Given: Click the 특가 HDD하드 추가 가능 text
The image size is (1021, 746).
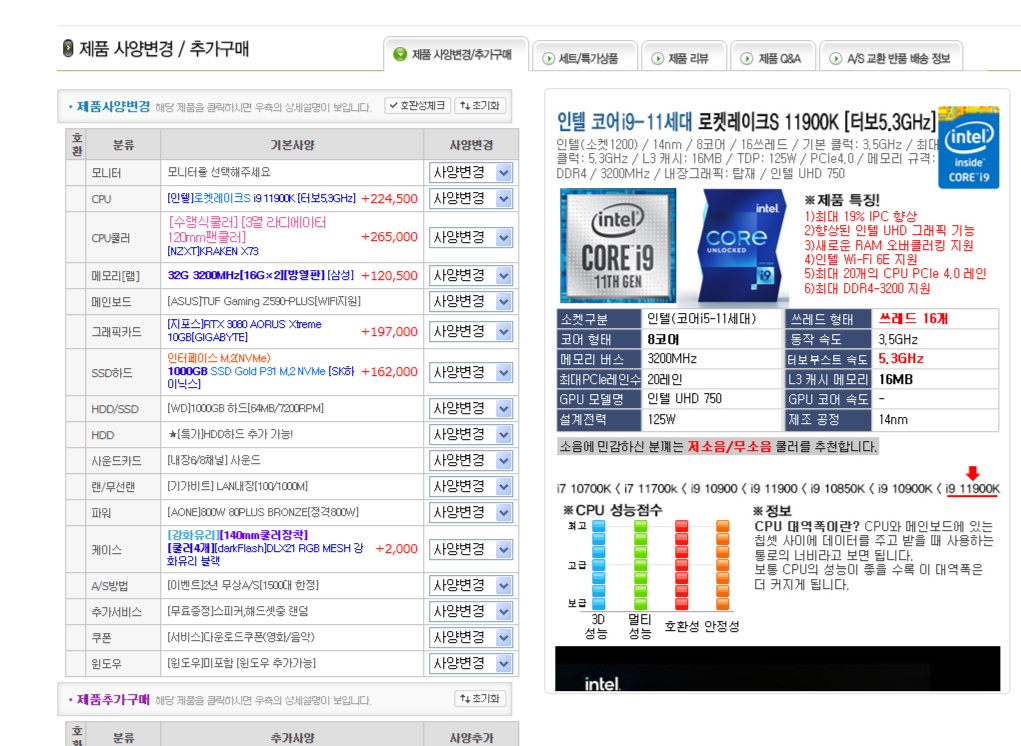Looking at the screenshot, I should pyautogui.click(x=231, y=434).
